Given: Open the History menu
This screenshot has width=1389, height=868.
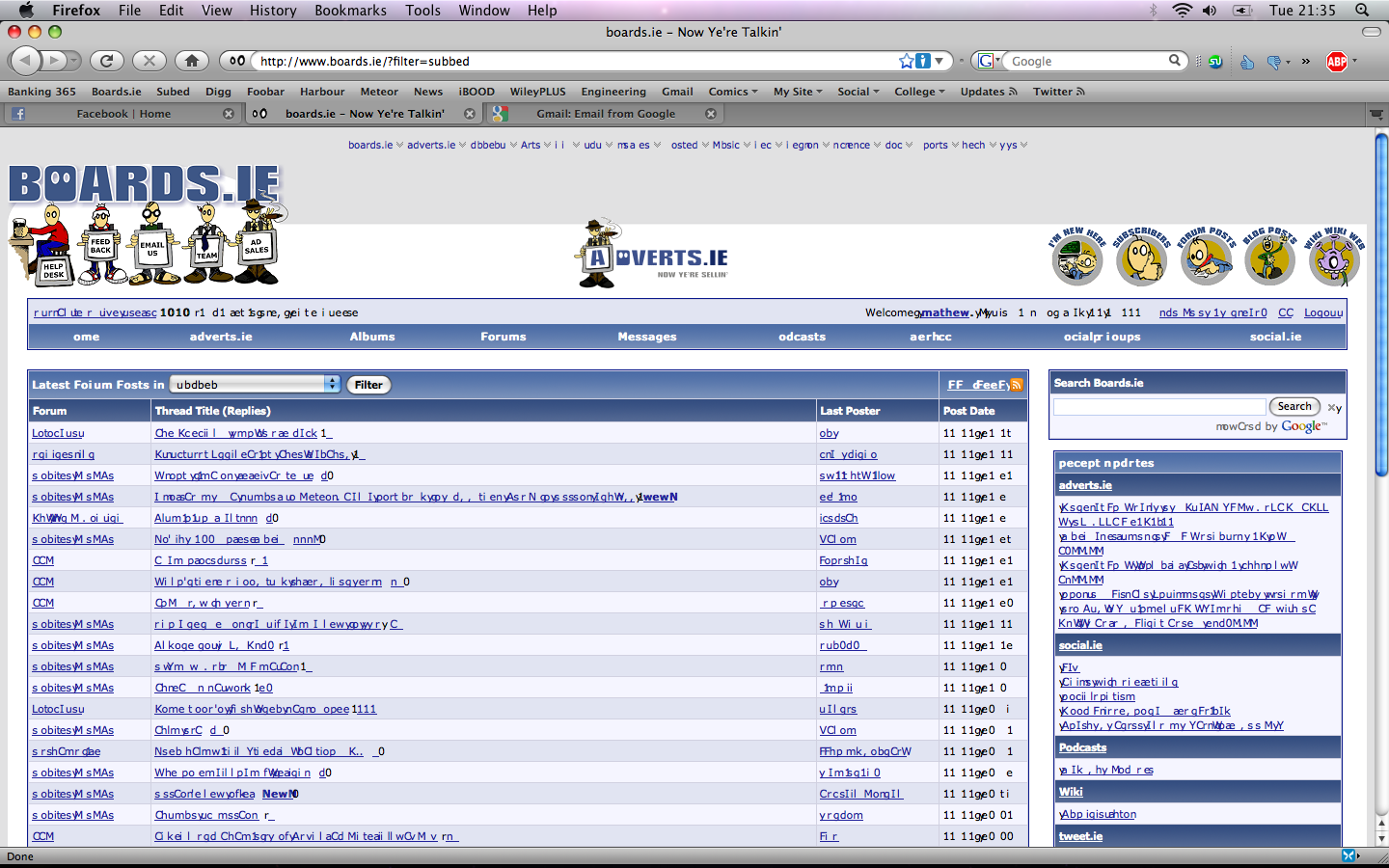Looking at the screenshot, I should click(273, 10).
